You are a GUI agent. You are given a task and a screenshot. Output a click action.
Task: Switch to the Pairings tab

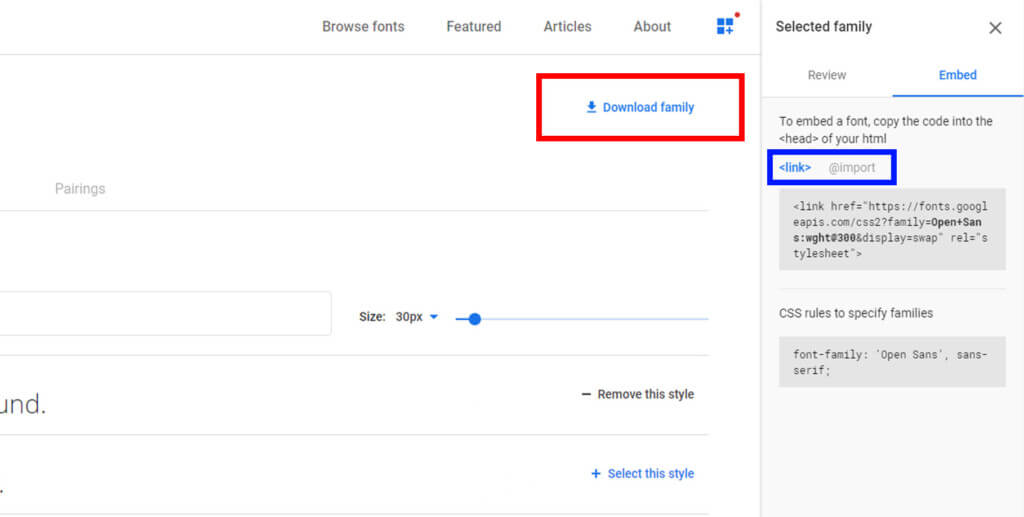[80, 188]
